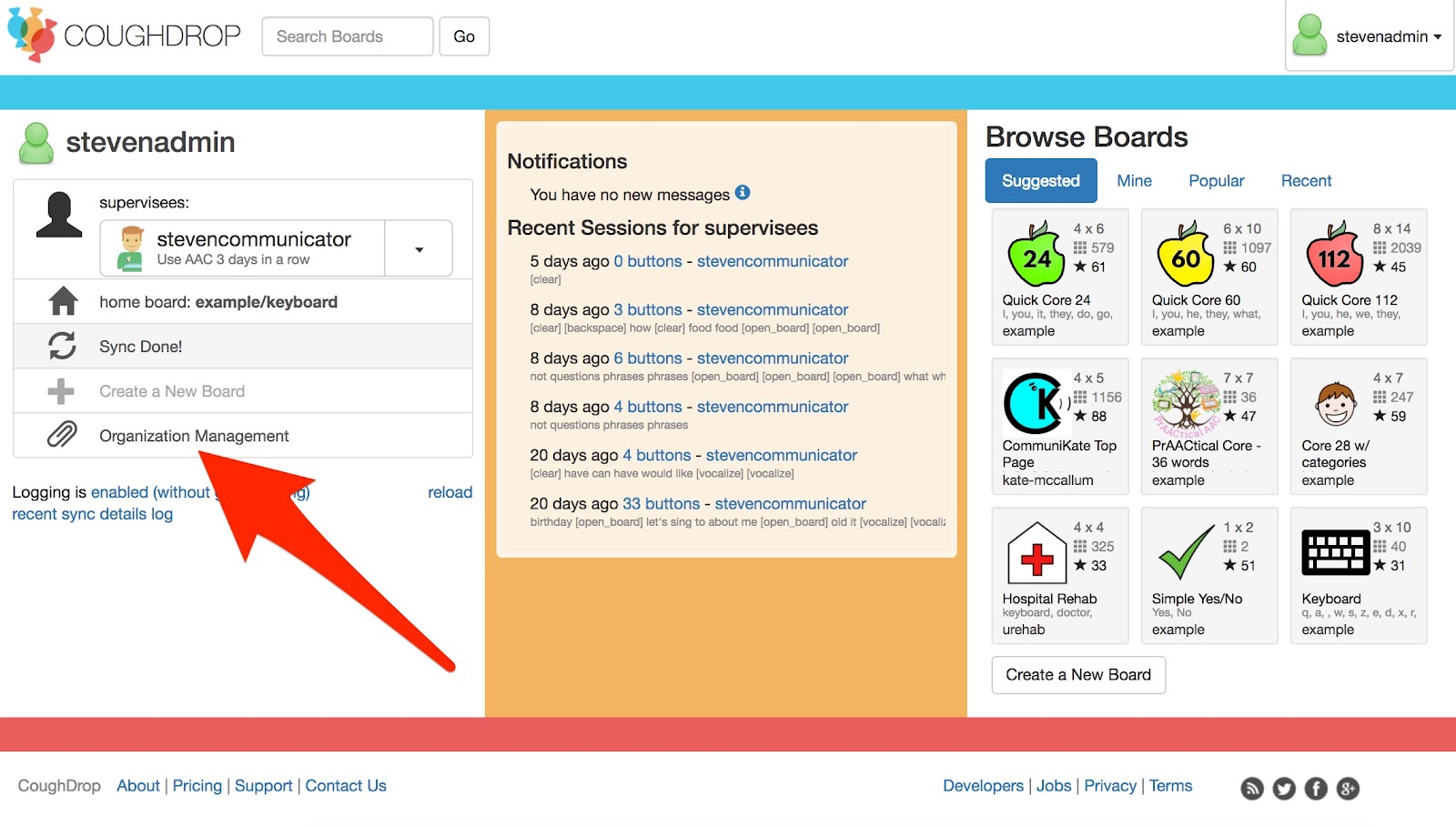
Task: Switch to the Mine boards tab
Action: [1134, 180]
